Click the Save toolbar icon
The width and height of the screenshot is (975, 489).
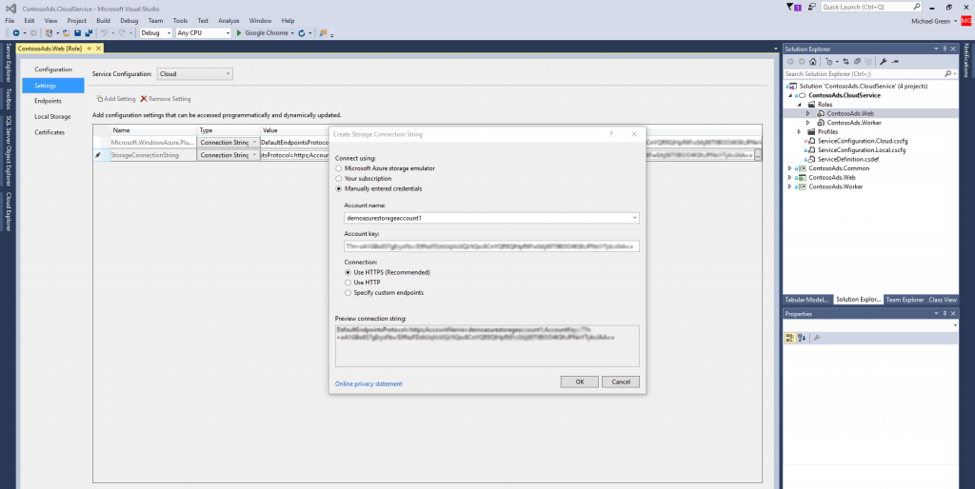[77, 33]
